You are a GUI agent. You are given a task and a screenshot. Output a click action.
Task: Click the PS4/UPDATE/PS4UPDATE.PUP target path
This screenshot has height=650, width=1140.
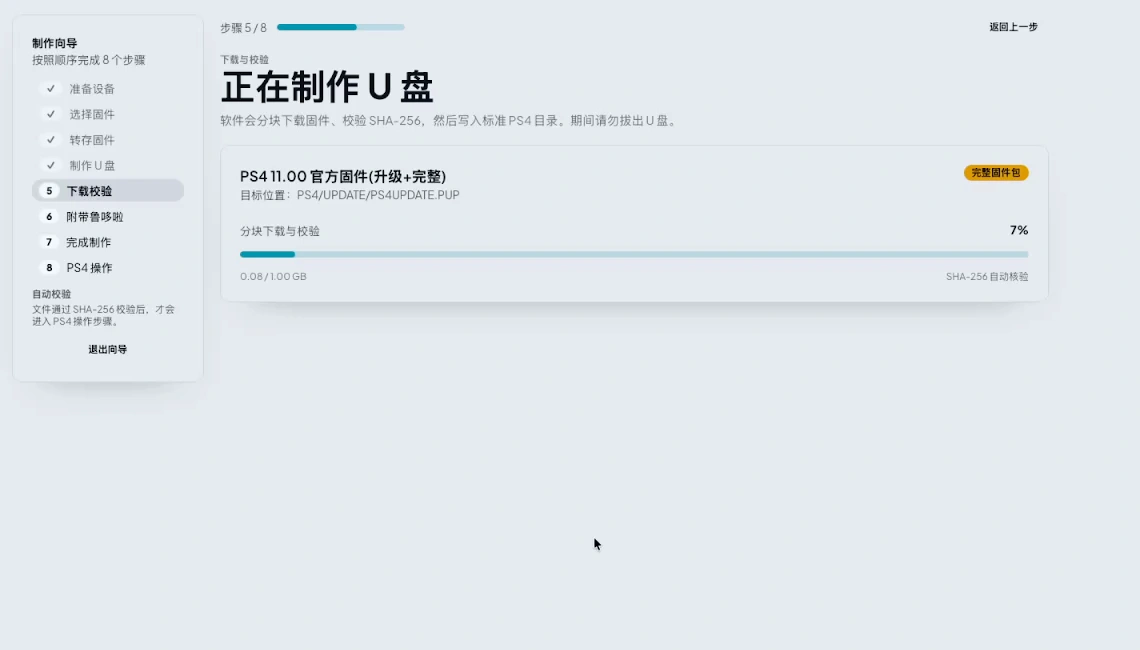pyautogui.click(x=378, y=195)
